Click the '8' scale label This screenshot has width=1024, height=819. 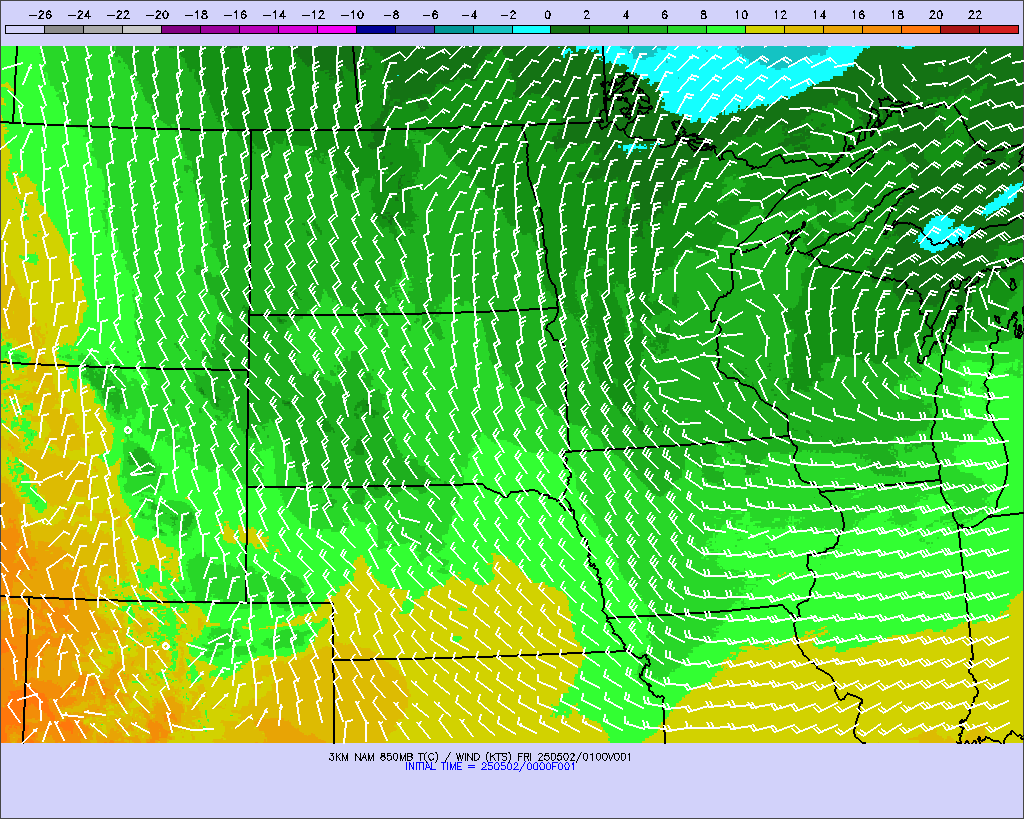click(x=703, y=15)
